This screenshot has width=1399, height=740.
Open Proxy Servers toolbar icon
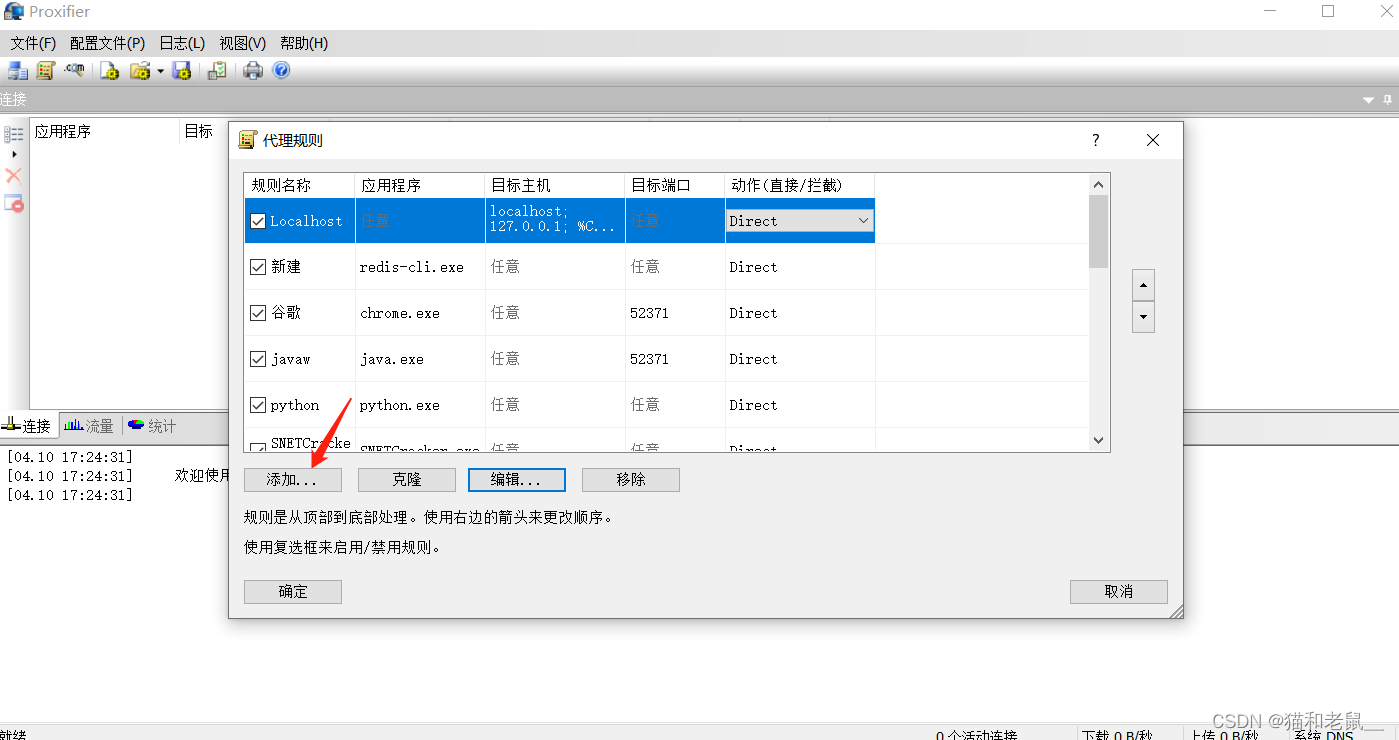click(x=17, y=70)
